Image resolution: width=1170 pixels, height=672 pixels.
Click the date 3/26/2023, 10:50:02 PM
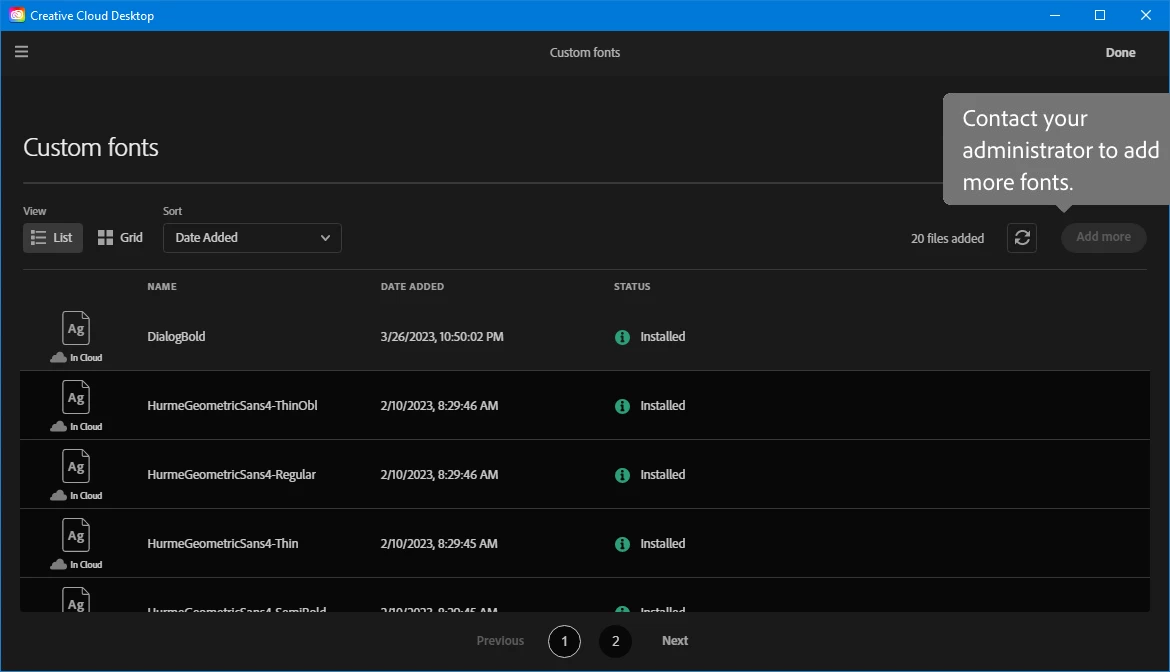[442, 336]
